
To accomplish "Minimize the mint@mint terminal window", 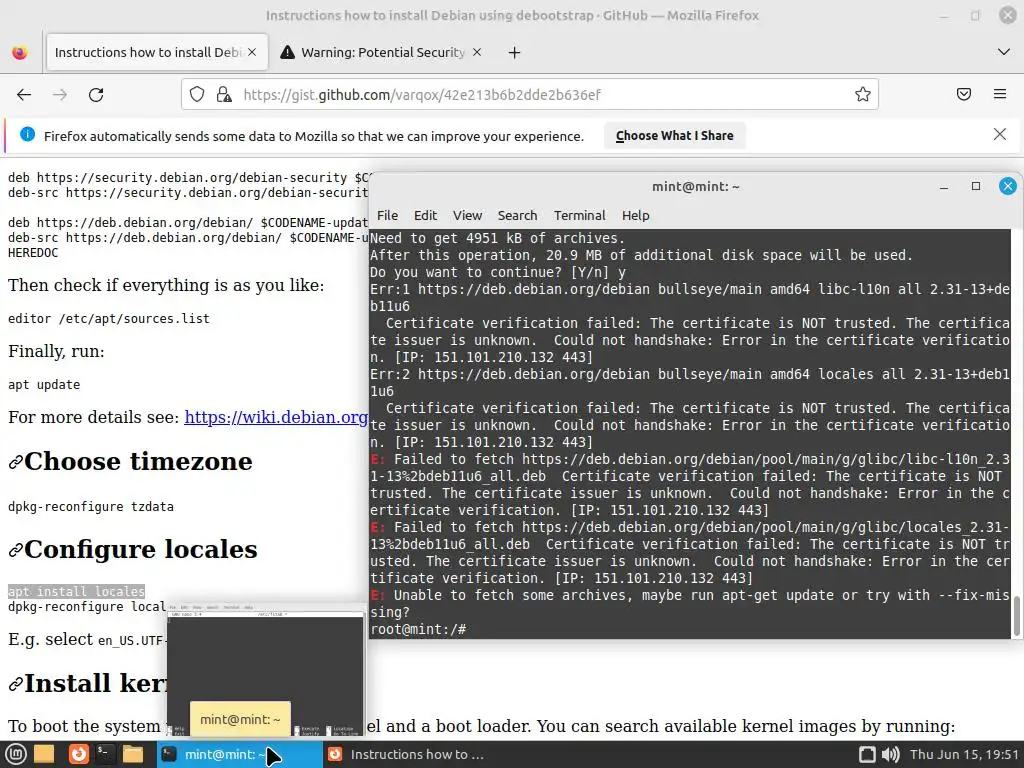I will [x=944, y=187].
